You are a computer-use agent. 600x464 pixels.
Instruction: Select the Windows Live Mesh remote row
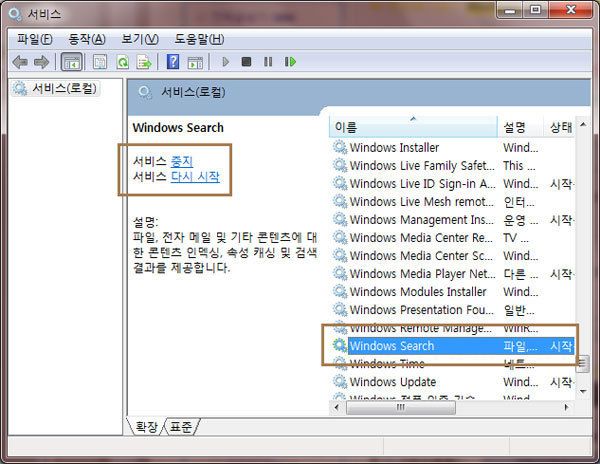[453, 202]
